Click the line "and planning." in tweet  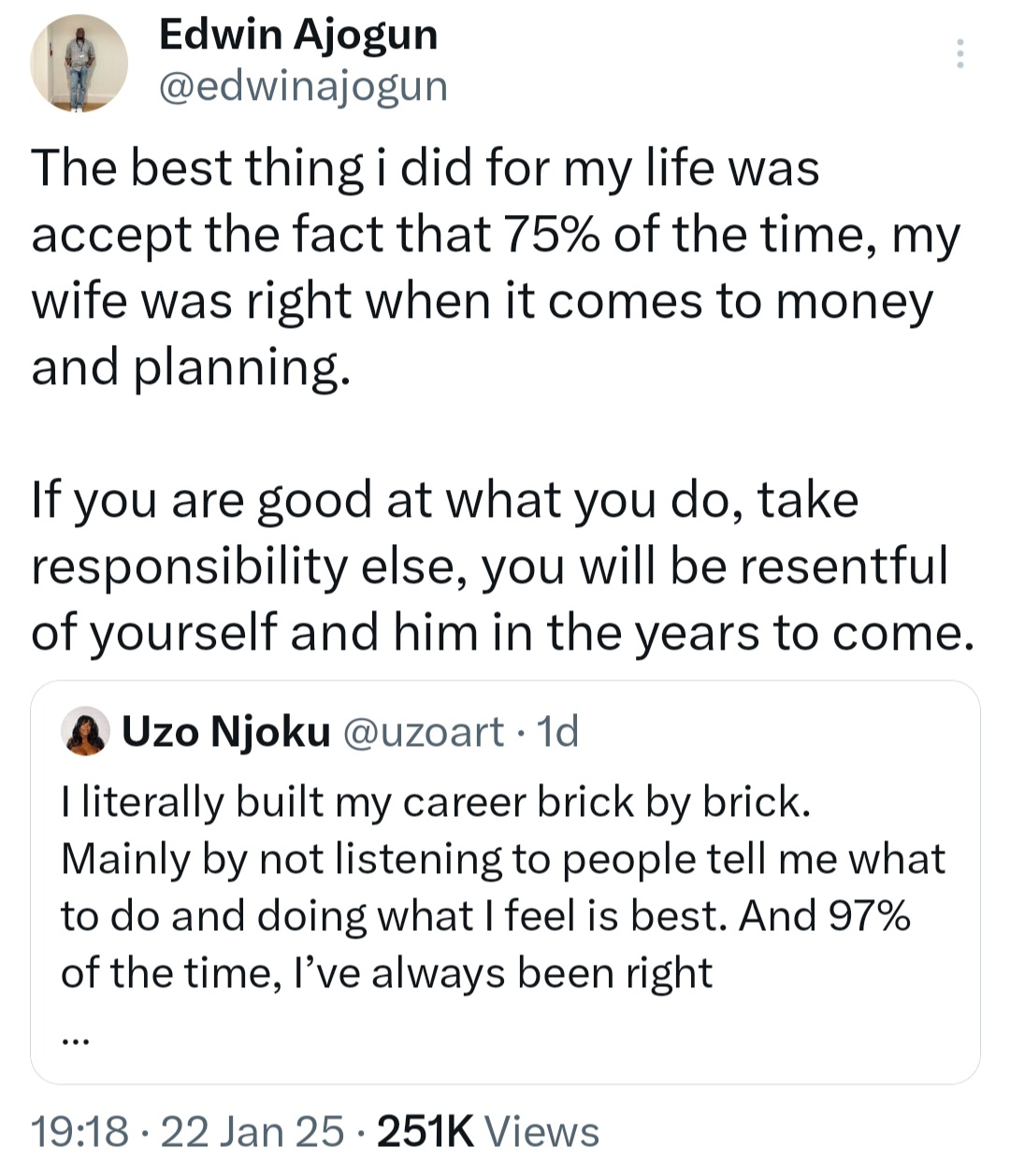point(192,367)
